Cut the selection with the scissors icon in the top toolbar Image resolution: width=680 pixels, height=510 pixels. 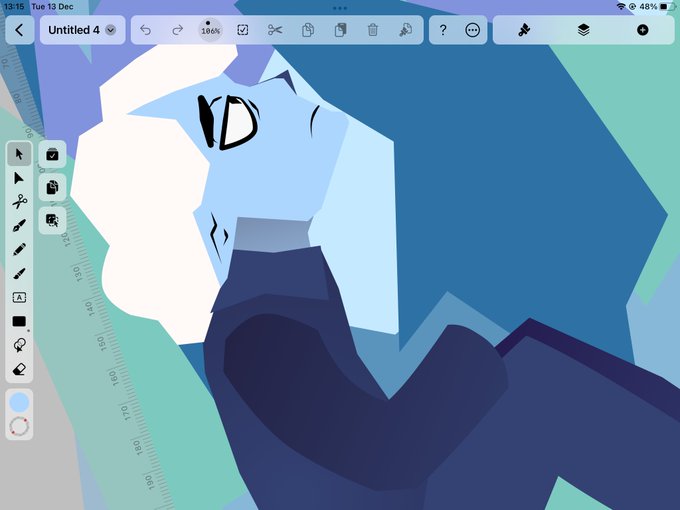[275, 30]
